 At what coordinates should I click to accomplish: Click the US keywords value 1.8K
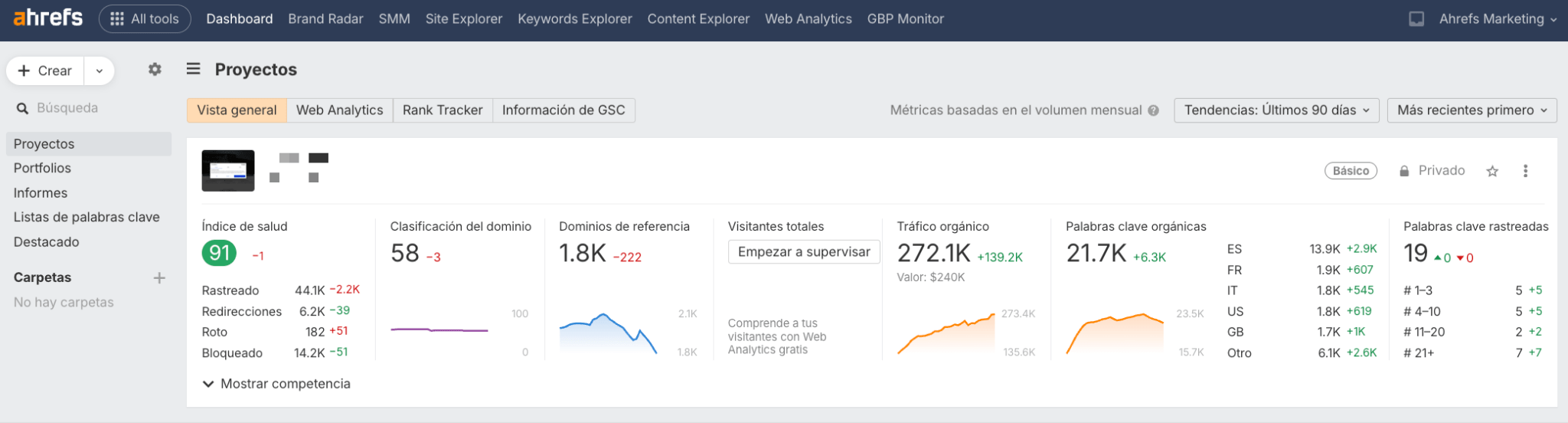(1328, 311)
